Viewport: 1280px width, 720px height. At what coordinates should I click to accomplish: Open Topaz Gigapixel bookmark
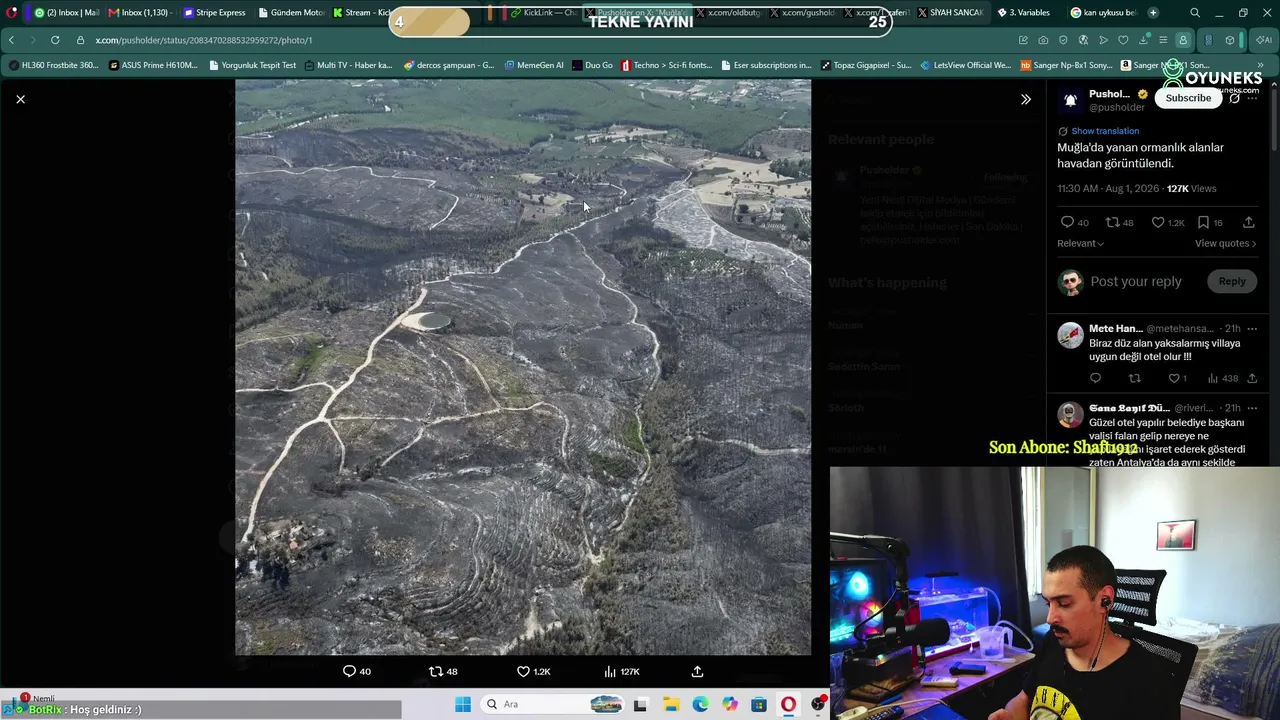pos(866,65)
